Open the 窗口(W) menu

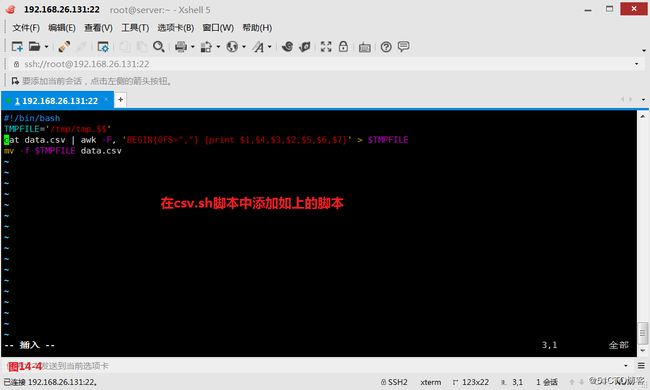click(218, 28)
